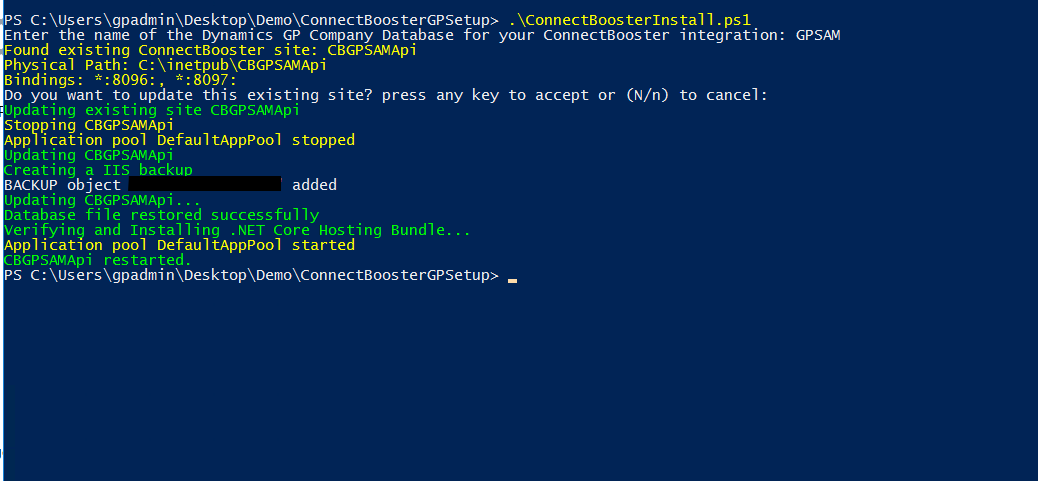
Task: Click the 'Creating a IIS backup' line
Action: coord(98,170)
